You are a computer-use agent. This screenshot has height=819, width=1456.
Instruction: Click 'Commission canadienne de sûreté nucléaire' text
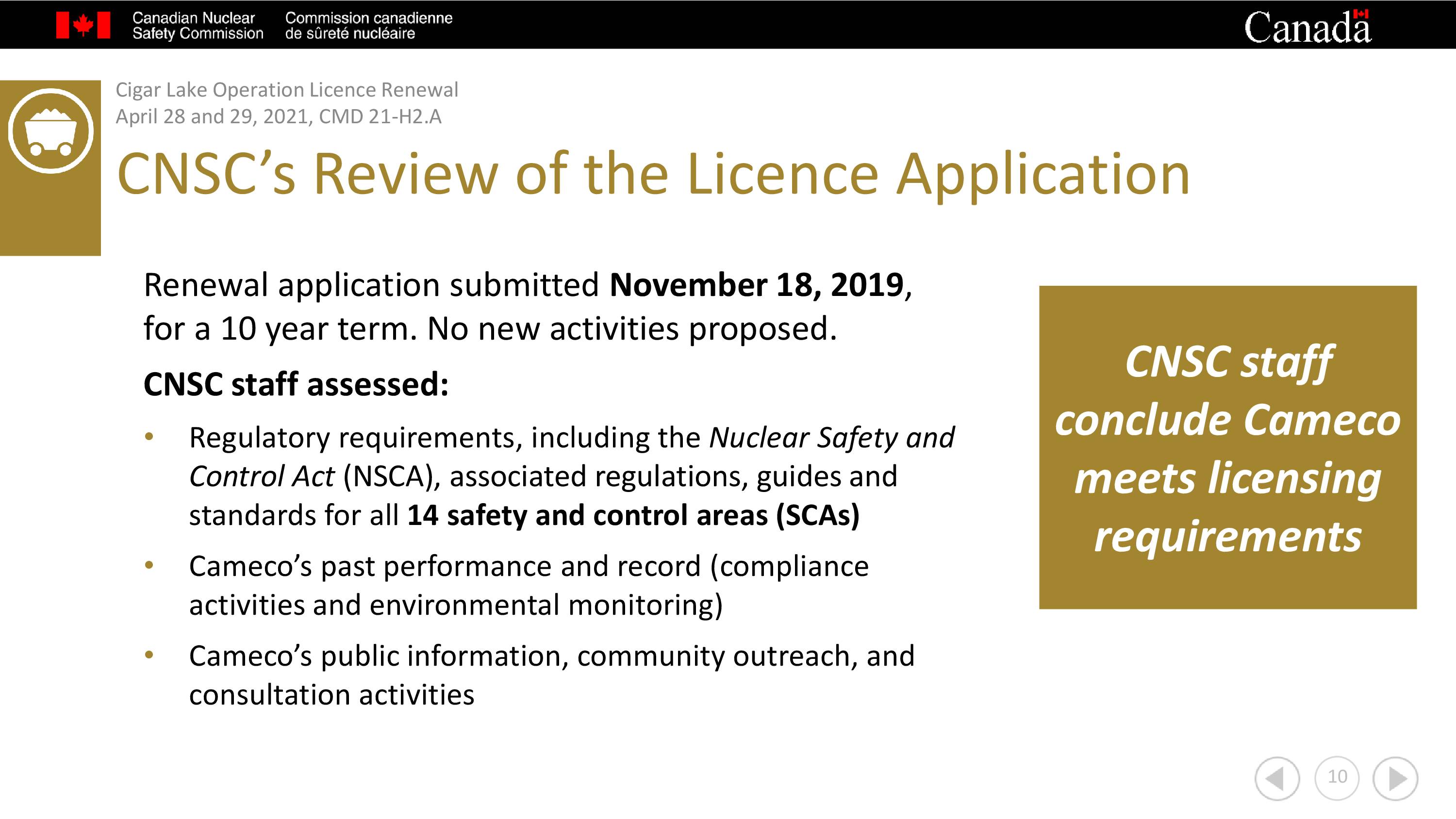tap(368, 25)
